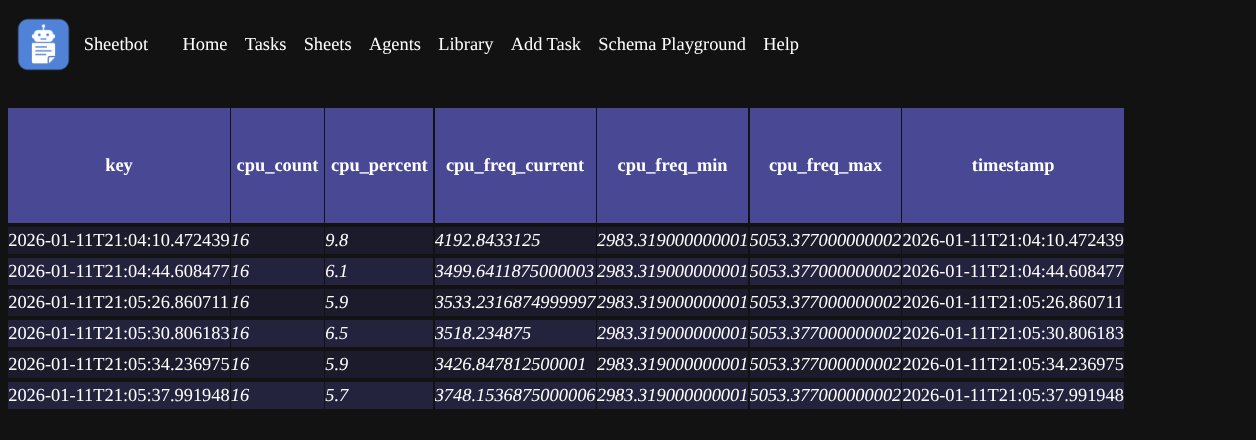Viewport: 1256px width, 440px height.
Task: Open the Agents section
Action: click(x=394, y=44)
